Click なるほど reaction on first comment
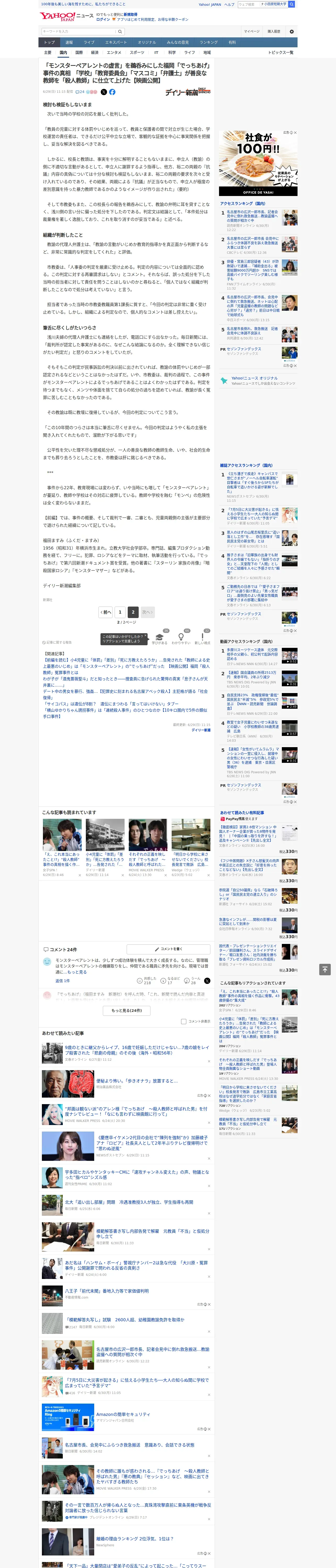Screen dimensions: 336x1568 pos(170,981)
